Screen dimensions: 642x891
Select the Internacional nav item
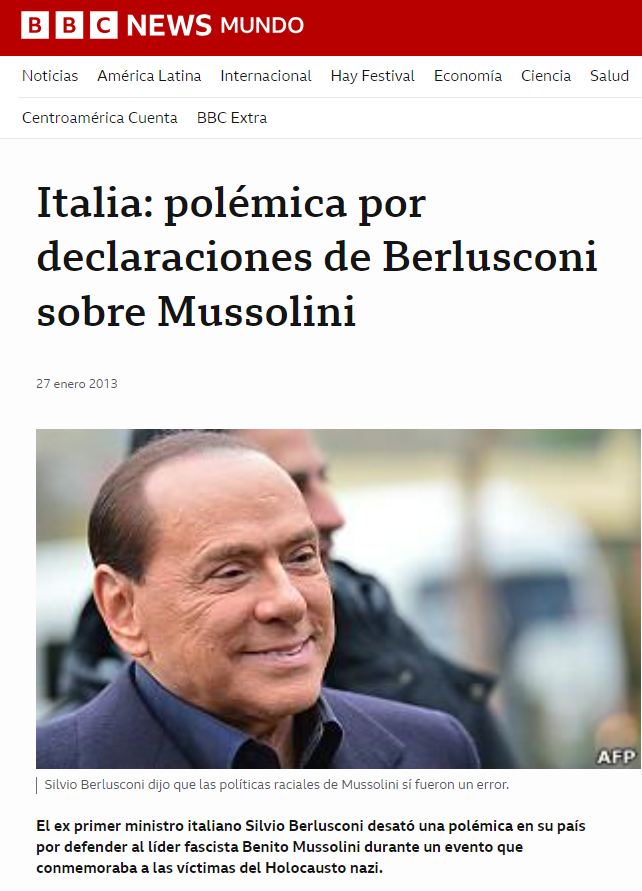[266, 76]
